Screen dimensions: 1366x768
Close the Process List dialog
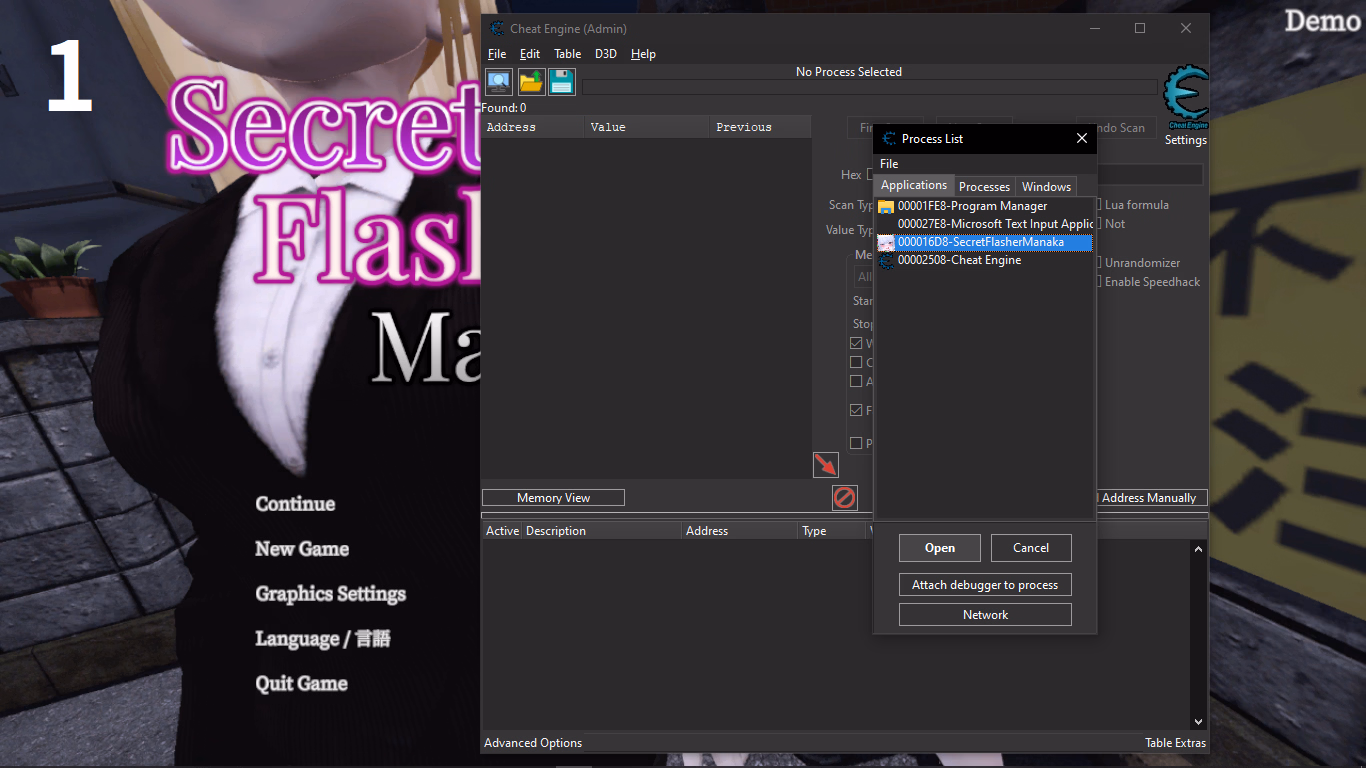[1081, 139]
